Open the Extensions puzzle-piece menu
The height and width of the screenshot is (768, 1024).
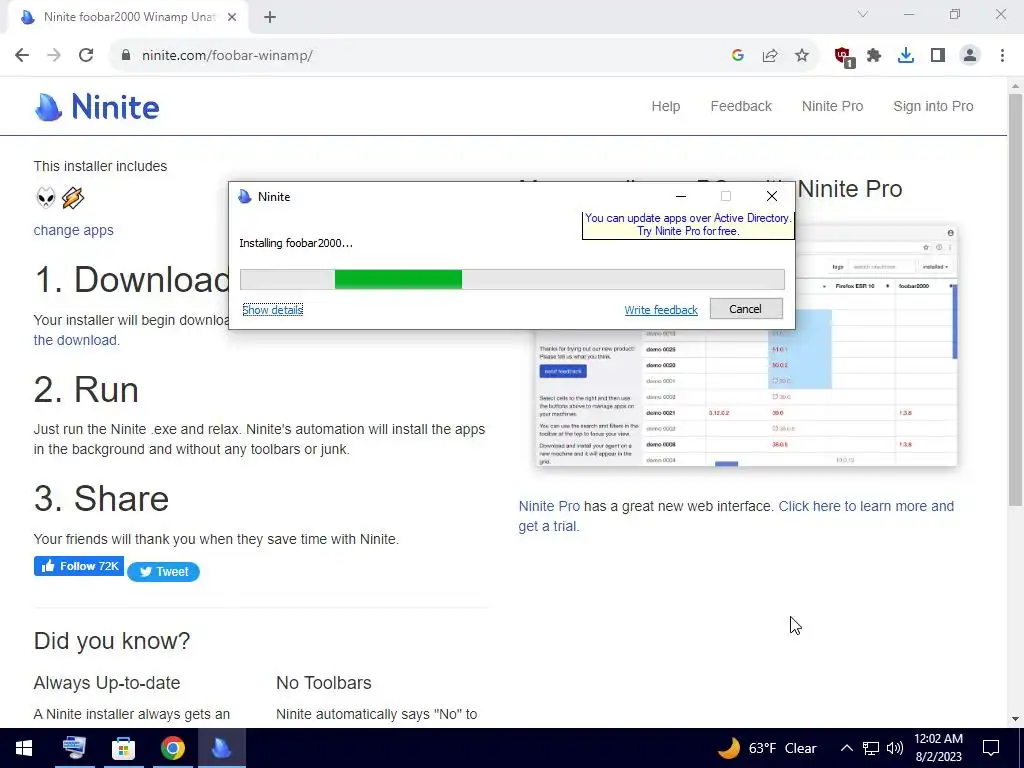pos(874,56)
